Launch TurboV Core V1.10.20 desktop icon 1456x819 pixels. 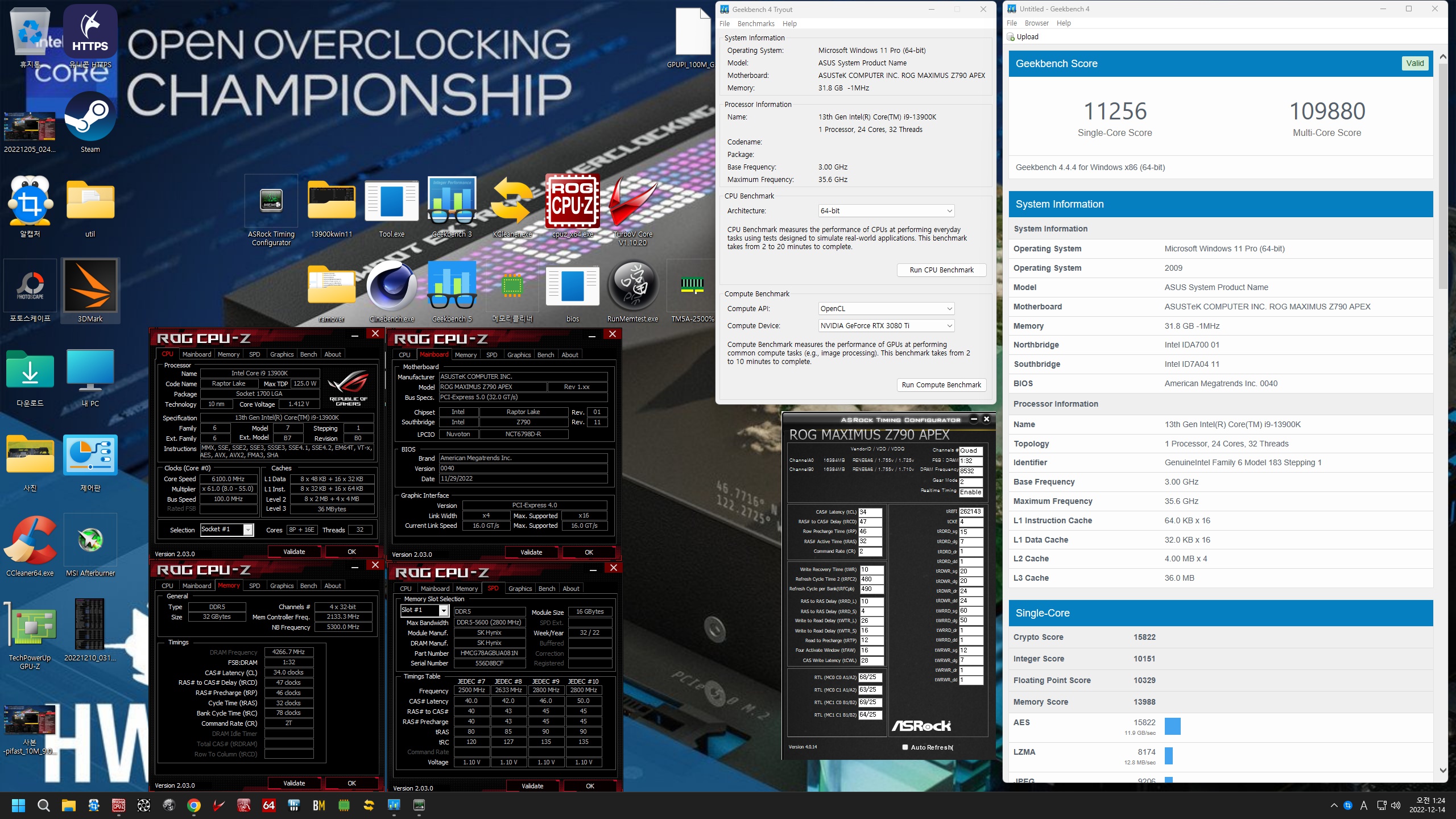tap(633, 210)
